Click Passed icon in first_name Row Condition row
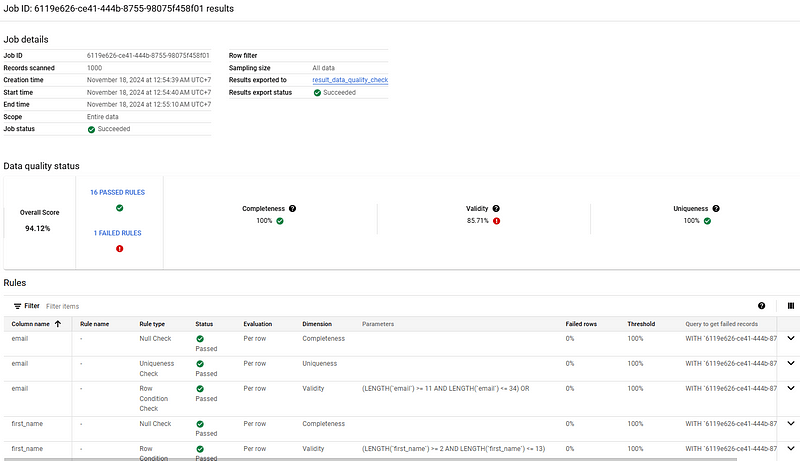 (x=200, y=449)
